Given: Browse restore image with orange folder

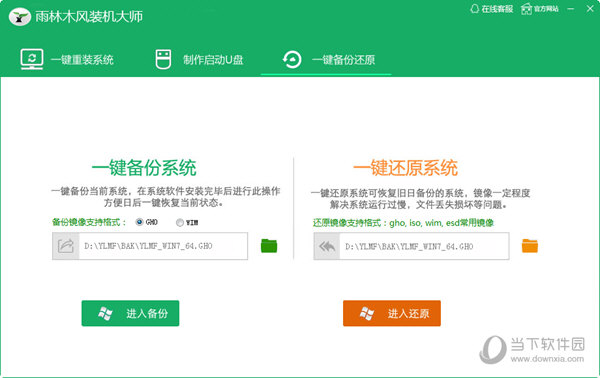Looking at the screenshot, I should point(530,246).
